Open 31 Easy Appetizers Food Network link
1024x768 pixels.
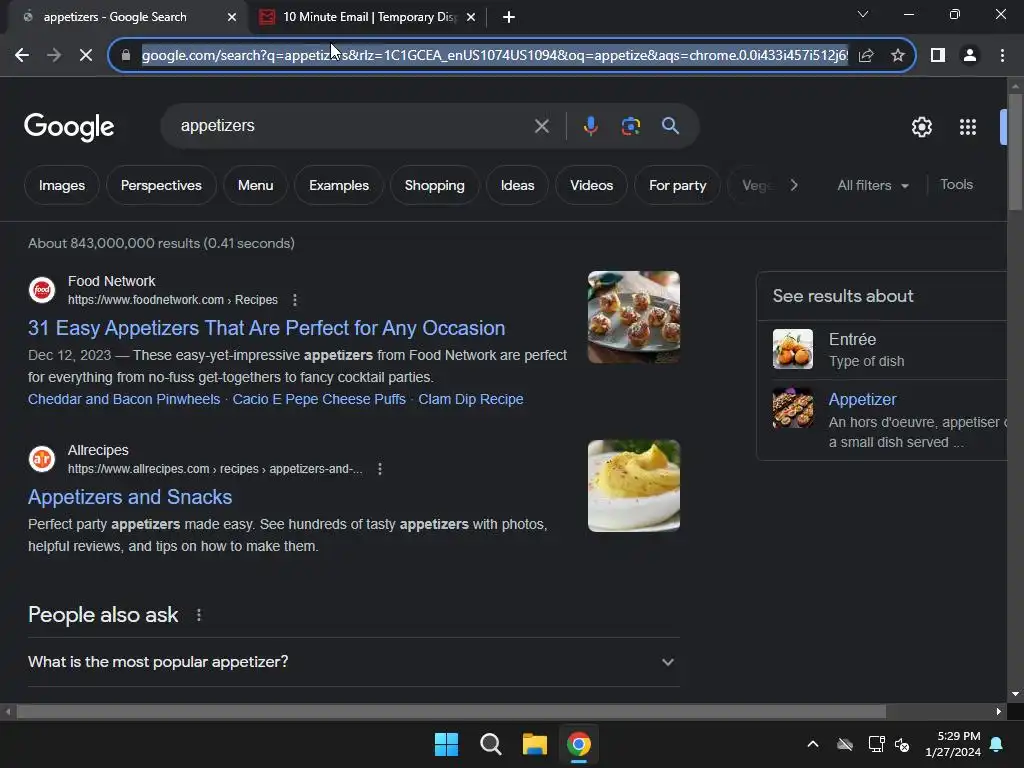[266, 328]
